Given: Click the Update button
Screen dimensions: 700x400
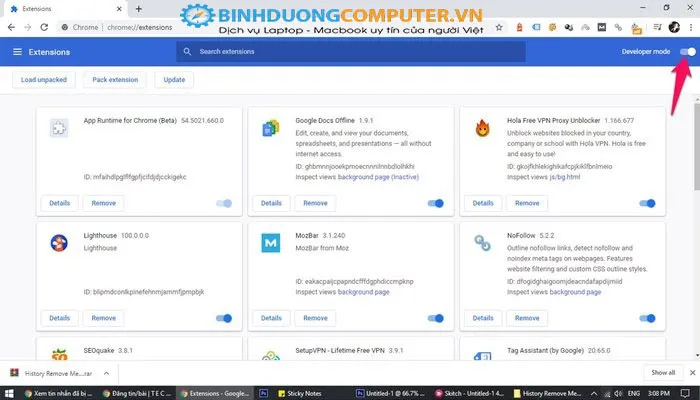Looking at the screenshot, I should pyautogui.click(x=174, y=80).
